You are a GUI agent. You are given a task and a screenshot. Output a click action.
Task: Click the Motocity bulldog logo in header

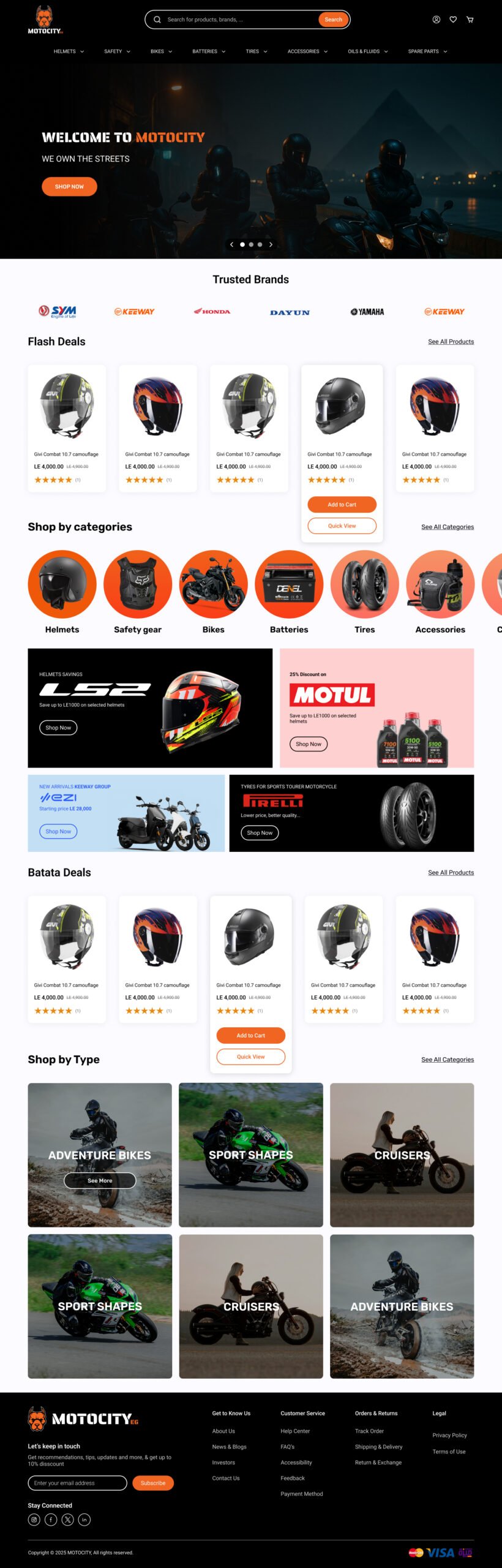pos(45,20)
